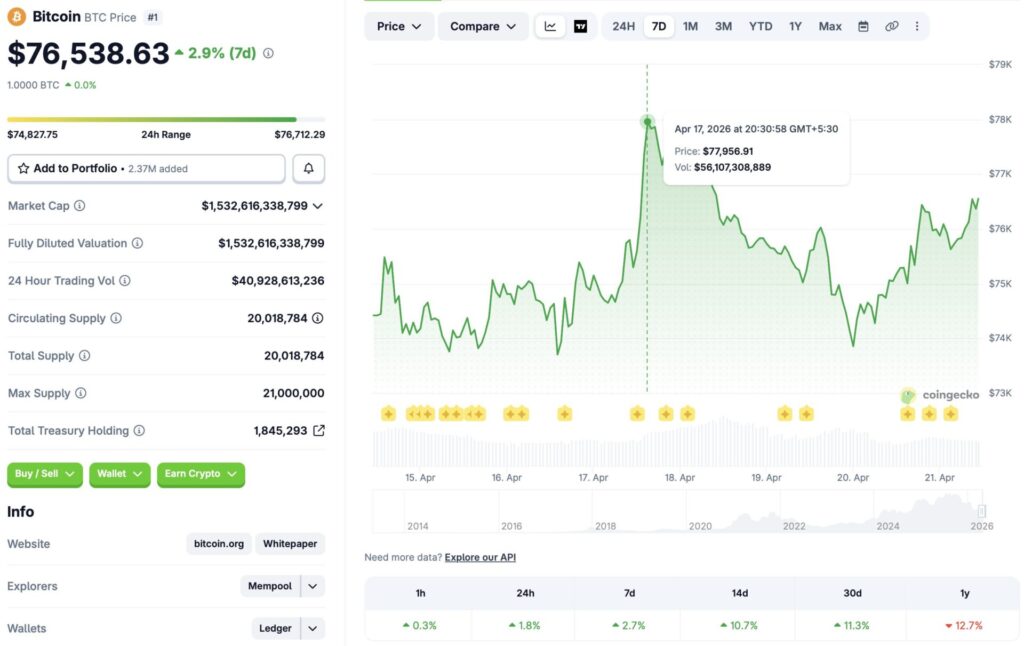This screenshot has width=1024, height=646.
Task: Open the calendar date range picker
Action: [x=863, y=26]
